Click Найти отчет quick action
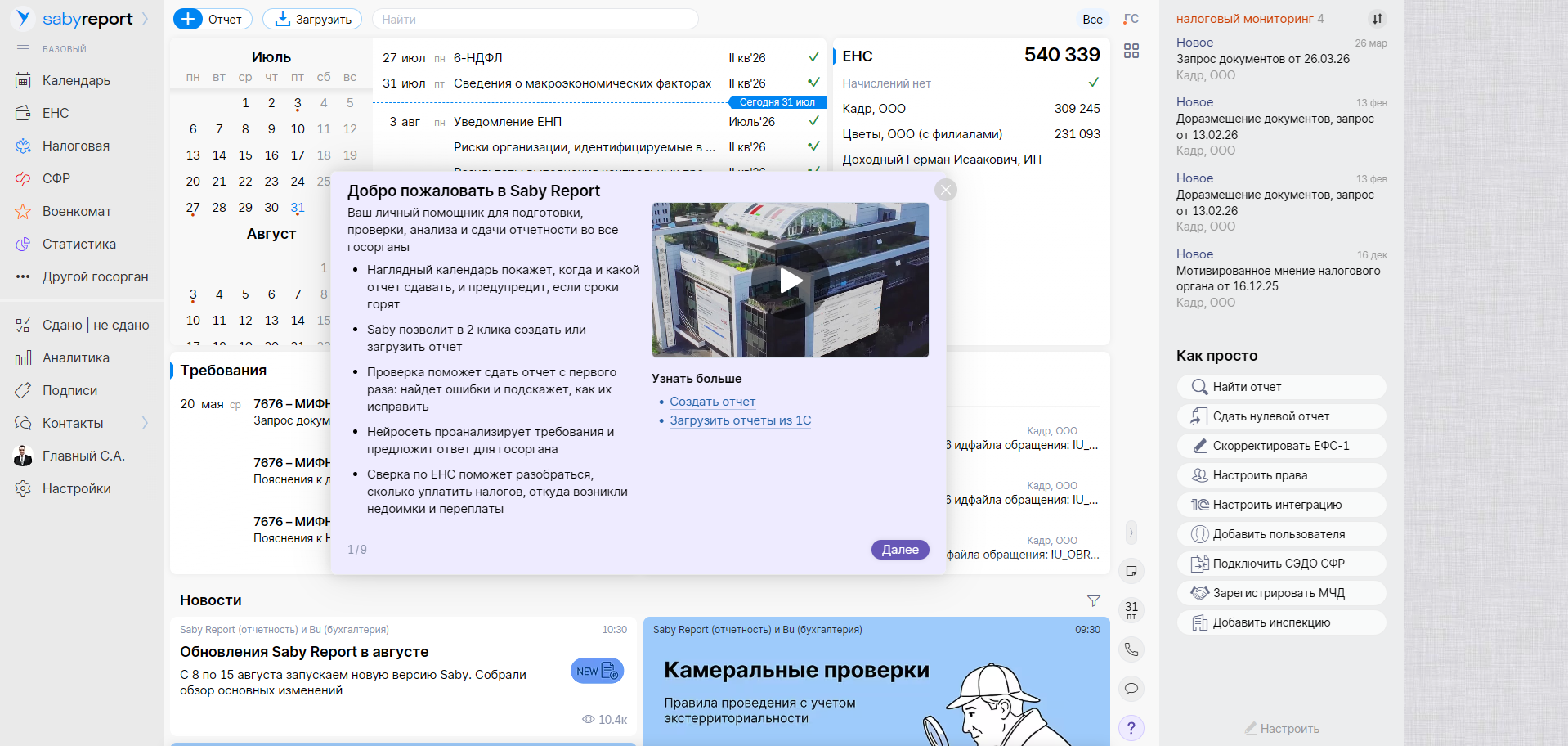The width and height of the screenshot is (1568, 746). point(1281,387)
